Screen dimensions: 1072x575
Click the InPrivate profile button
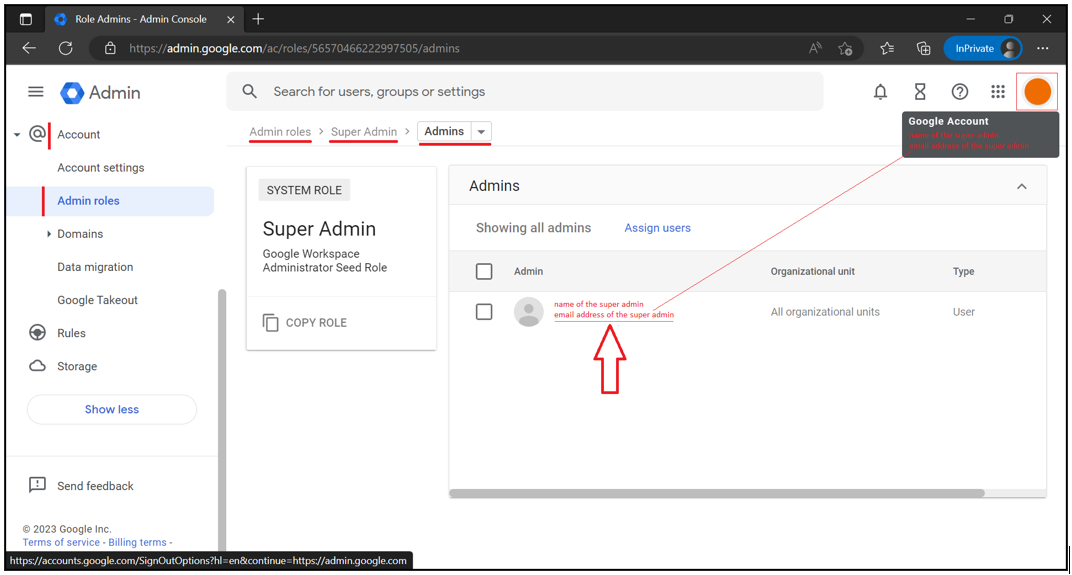pos(982,48)
